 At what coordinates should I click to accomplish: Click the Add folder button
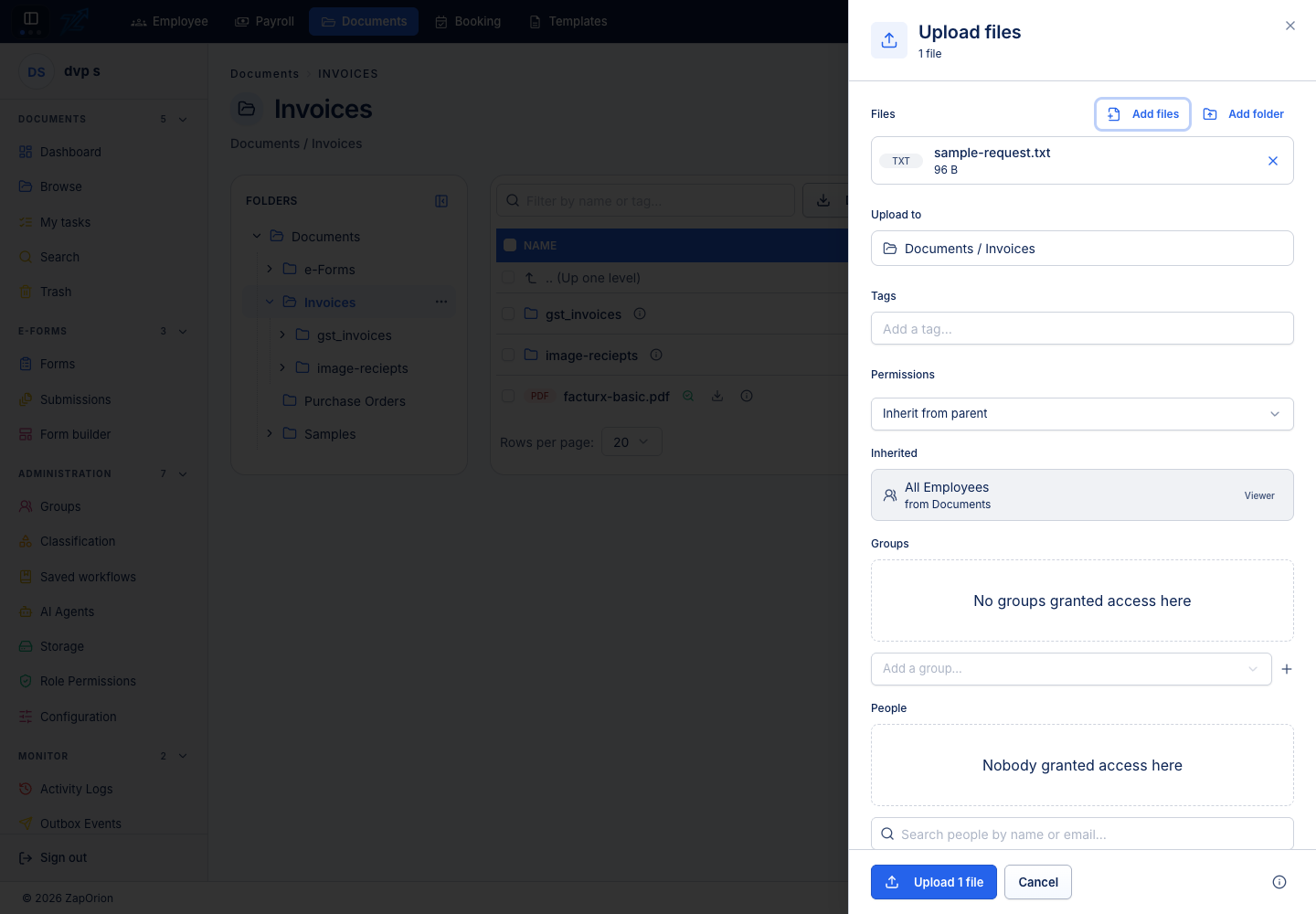tap(1244, 114)
